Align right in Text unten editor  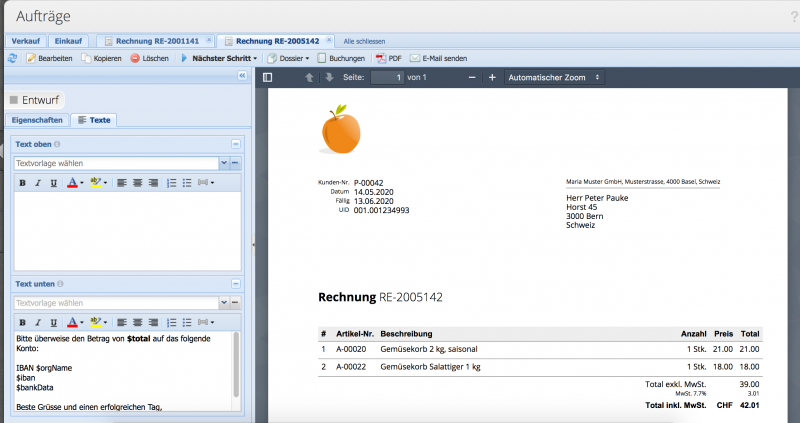153,322
